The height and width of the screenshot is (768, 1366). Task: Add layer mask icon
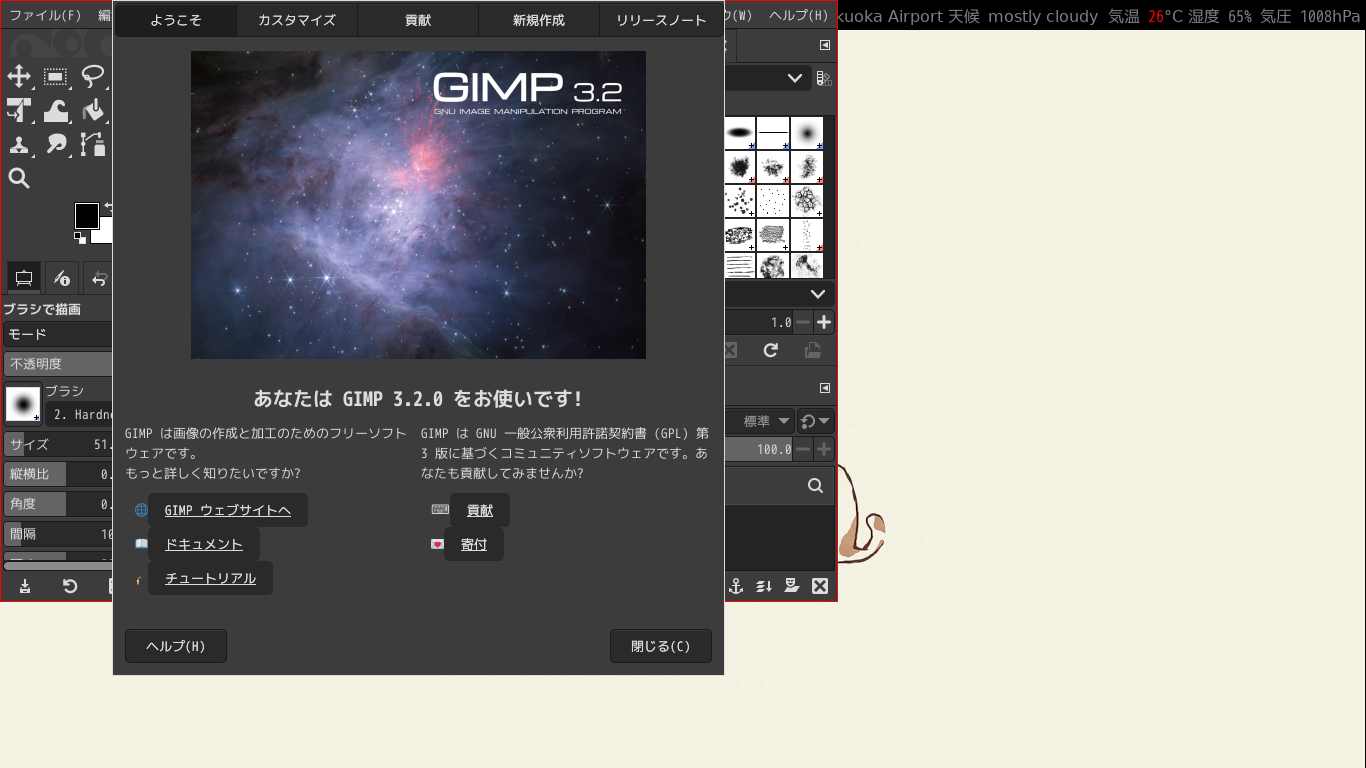pyautogui.click(x=792, y=586)
